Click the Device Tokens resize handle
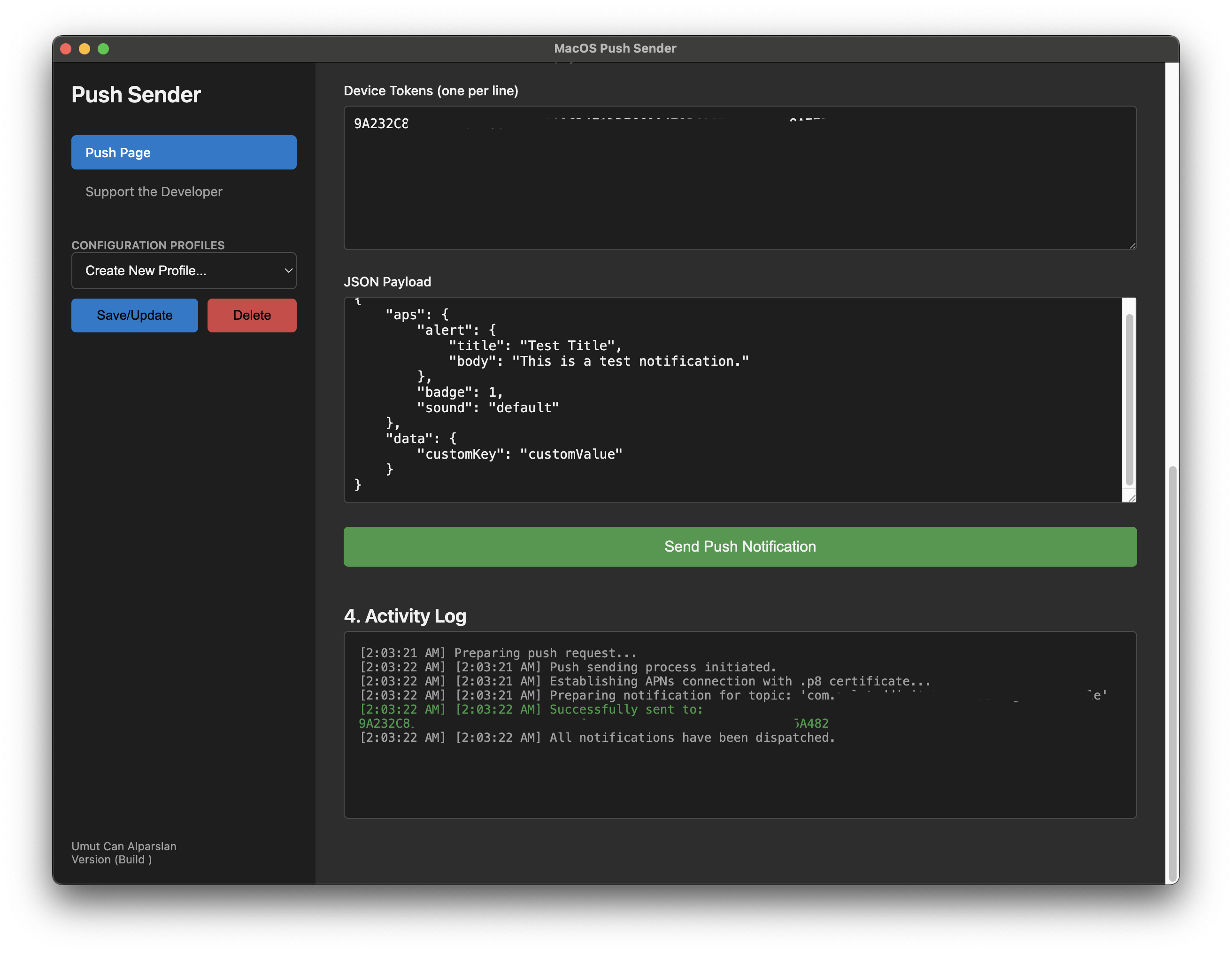The width and height of the screenshot is (1232, 954). (x=1132, y=246)
